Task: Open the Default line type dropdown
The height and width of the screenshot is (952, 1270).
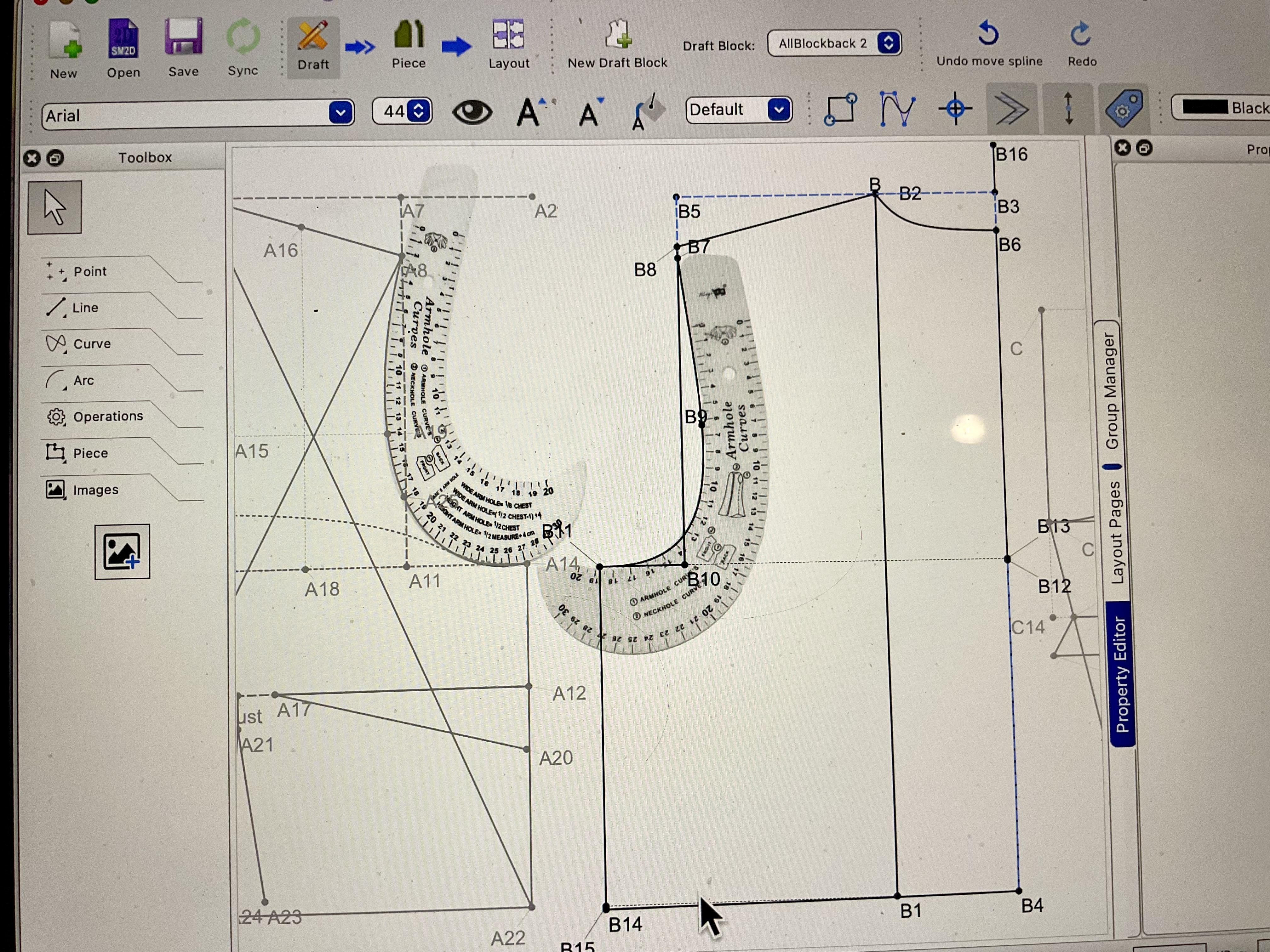Action: (778, 109)
